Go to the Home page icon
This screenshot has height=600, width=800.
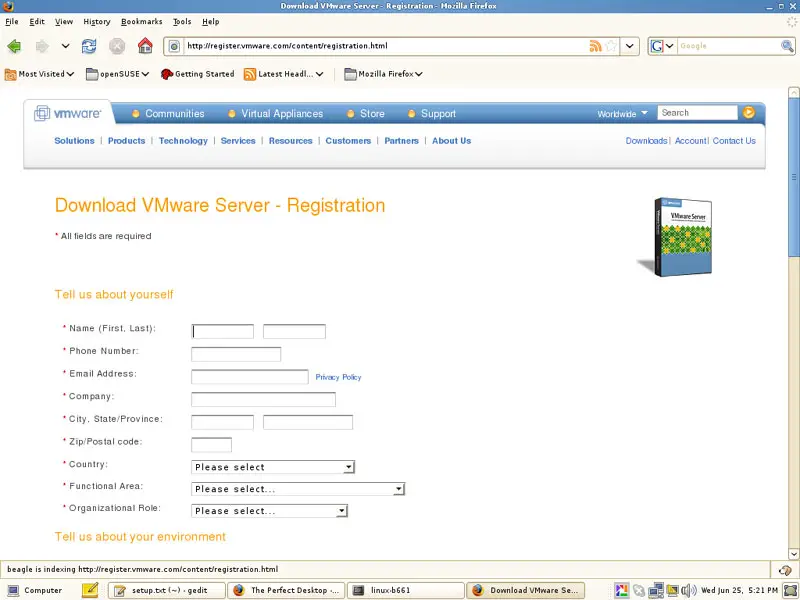(145, 46)
